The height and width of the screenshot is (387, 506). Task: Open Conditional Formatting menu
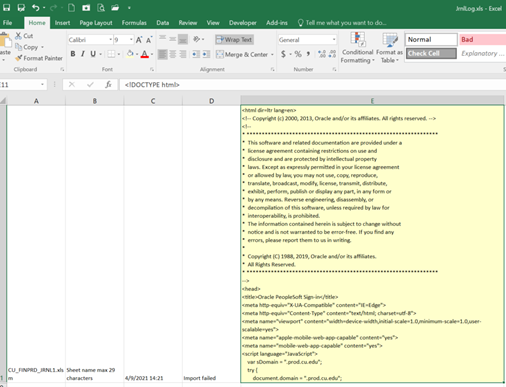coord(357,47)
